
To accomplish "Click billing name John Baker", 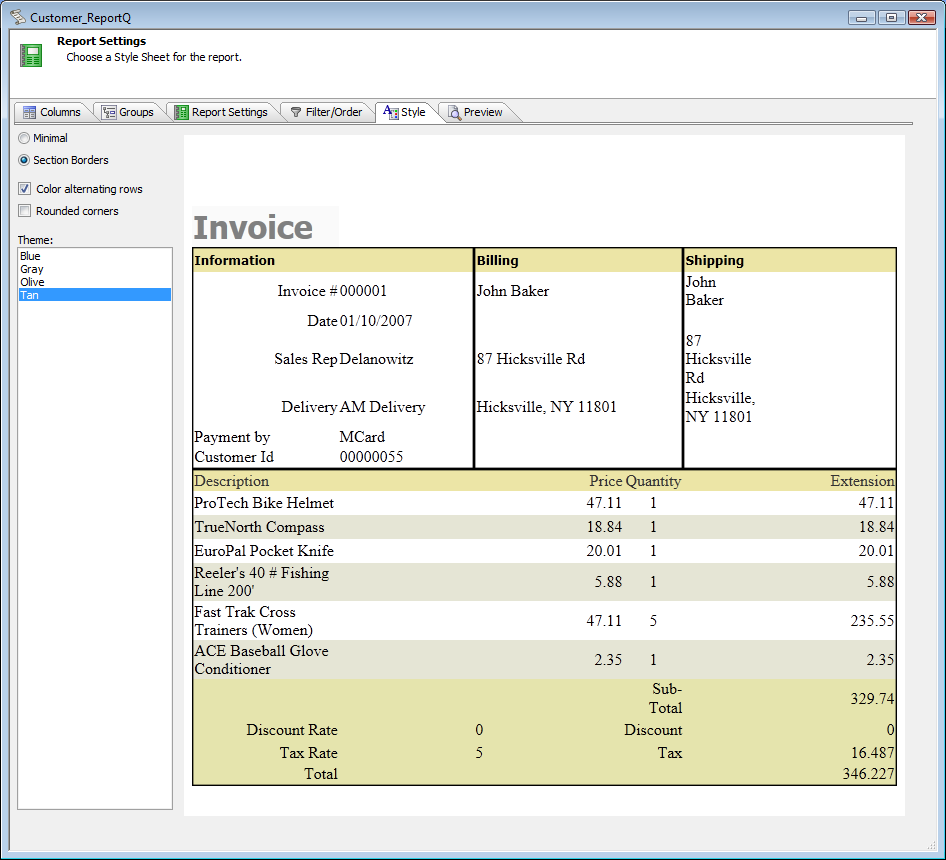I will 513,291.
